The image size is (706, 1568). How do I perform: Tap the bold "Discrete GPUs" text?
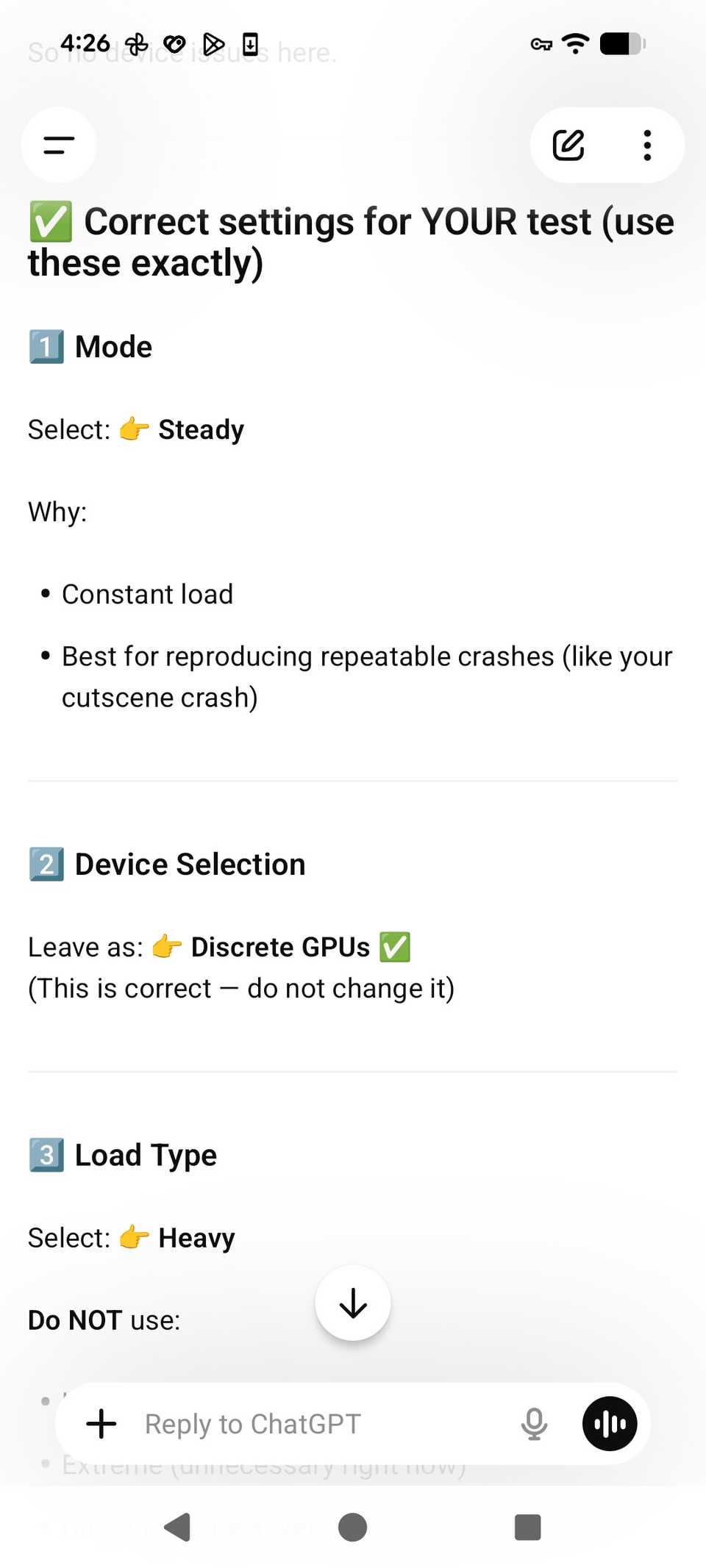(x=280, y=947)
